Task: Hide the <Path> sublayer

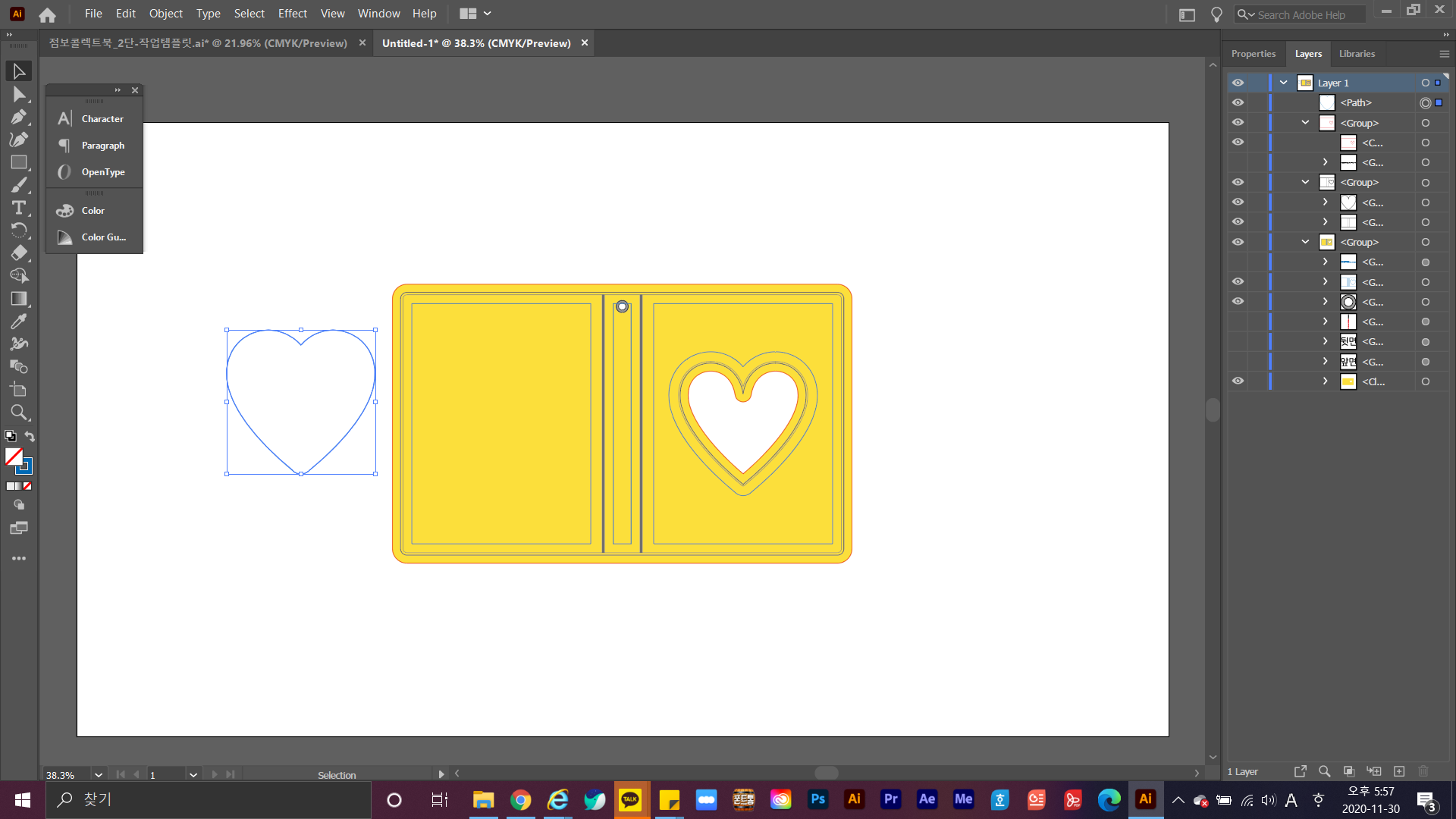Action: (x=1238, y=102)
